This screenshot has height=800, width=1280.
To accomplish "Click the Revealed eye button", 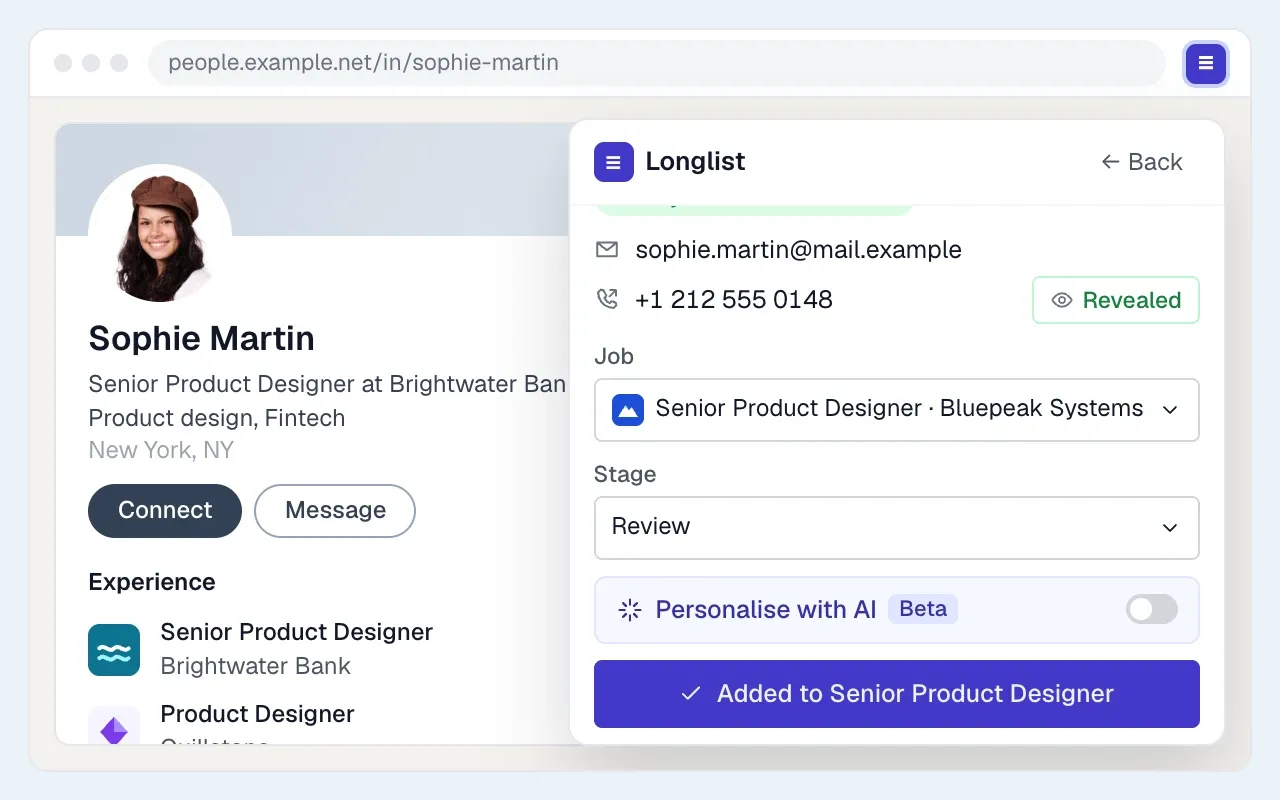I will tap(1116, 300).
